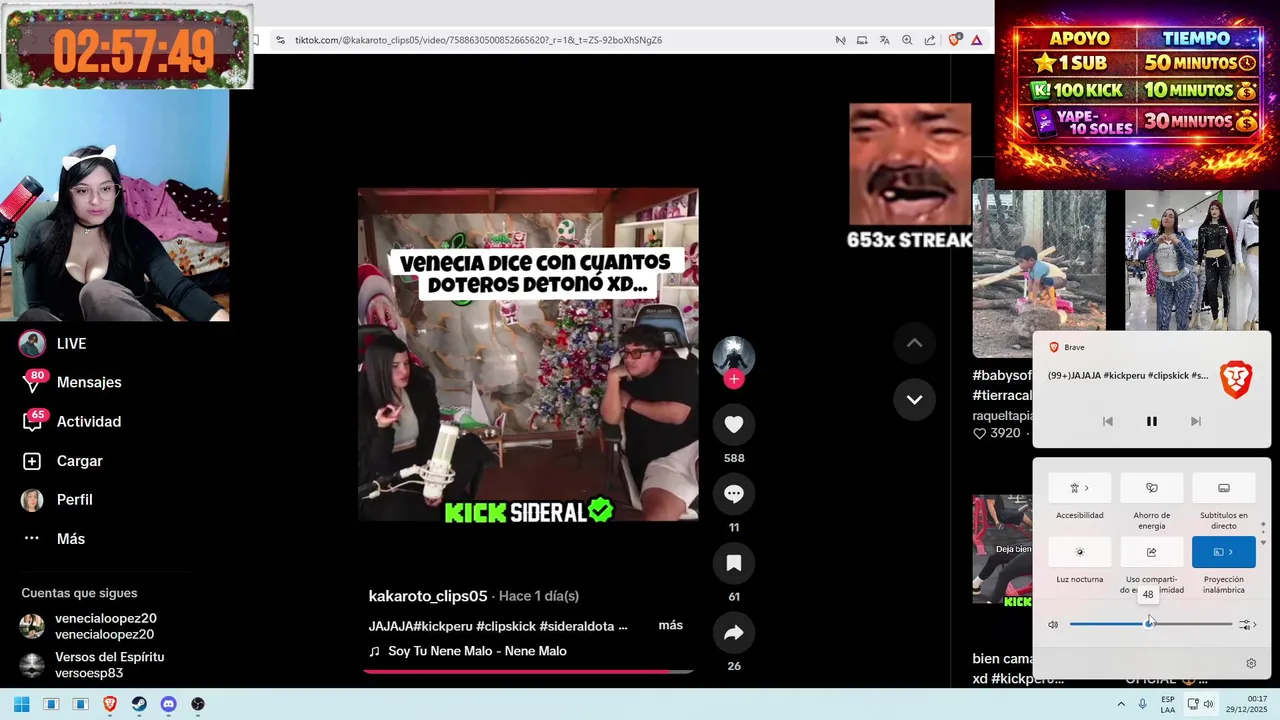Viewport: 1280px width, 720px height.
Task: Open the Windows Start button
Action: tap(21, 704)
